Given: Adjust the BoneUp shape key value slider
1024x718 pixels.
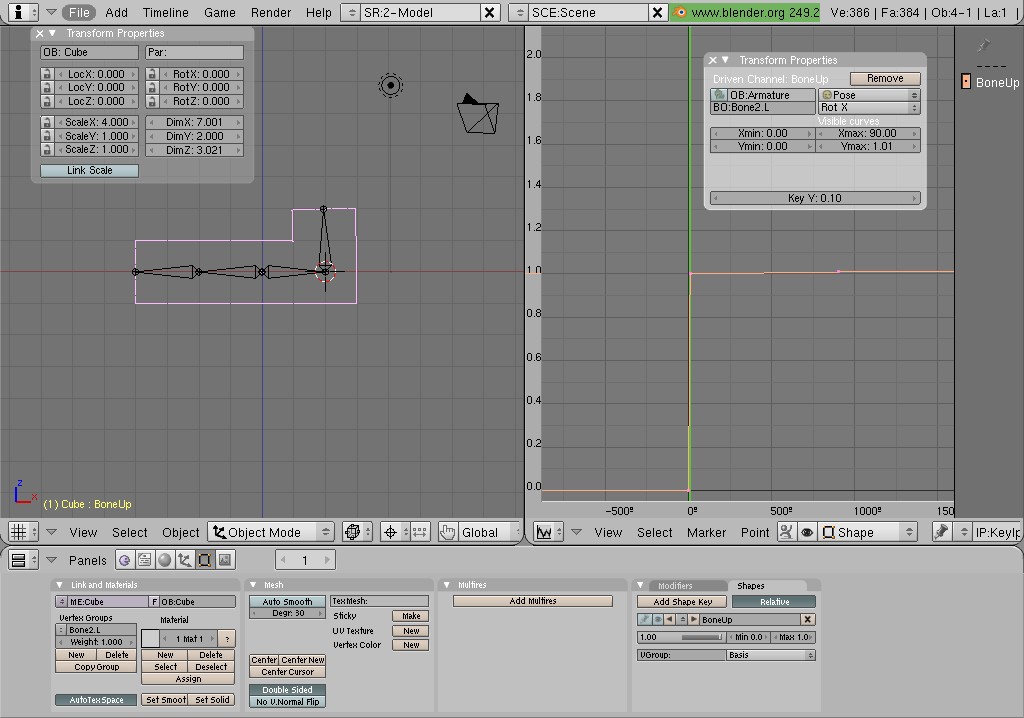Looking at the screenshot, I should pos(682,637).
